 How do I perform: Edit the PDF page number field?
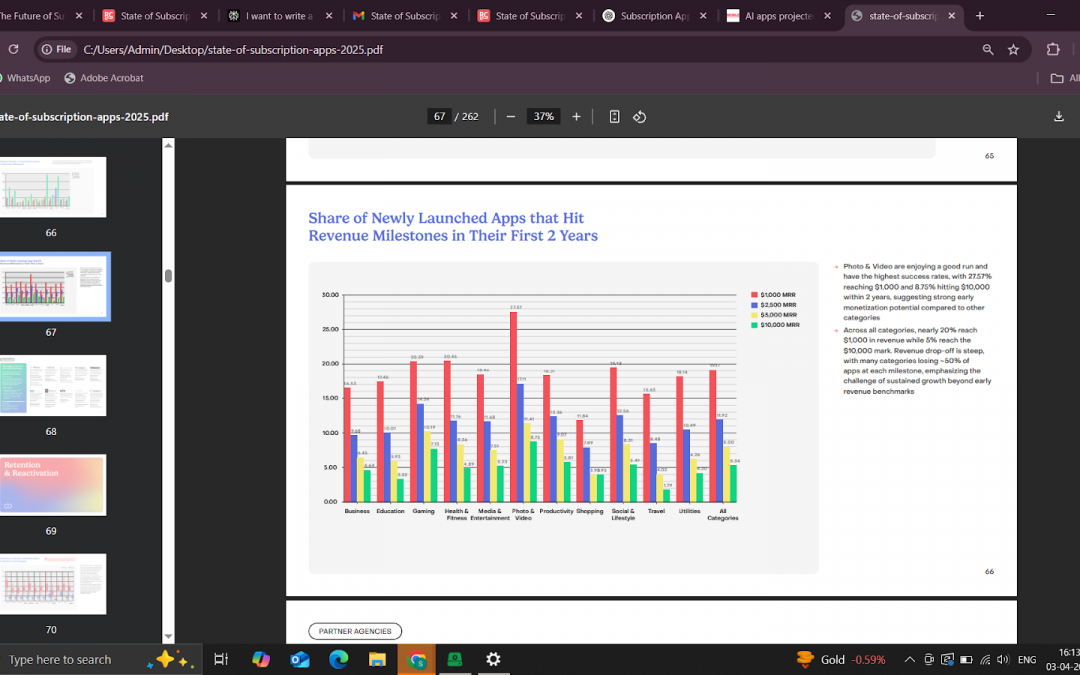click(439, 116)
